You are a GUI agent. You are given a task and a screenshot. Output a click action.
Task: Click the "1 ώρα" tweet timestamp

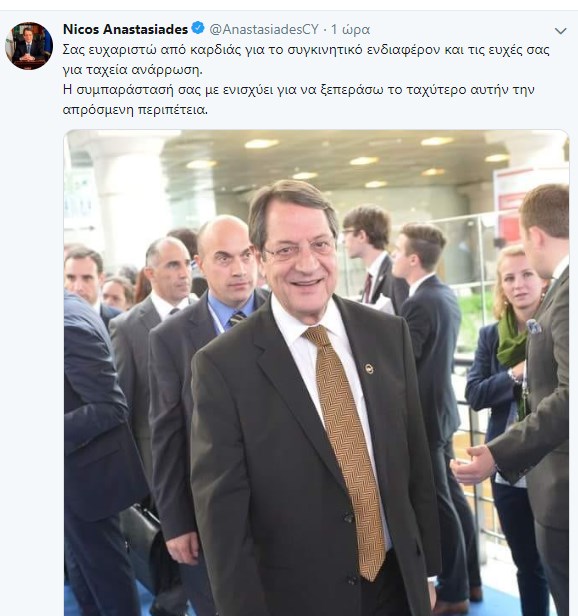click(350, 29)
